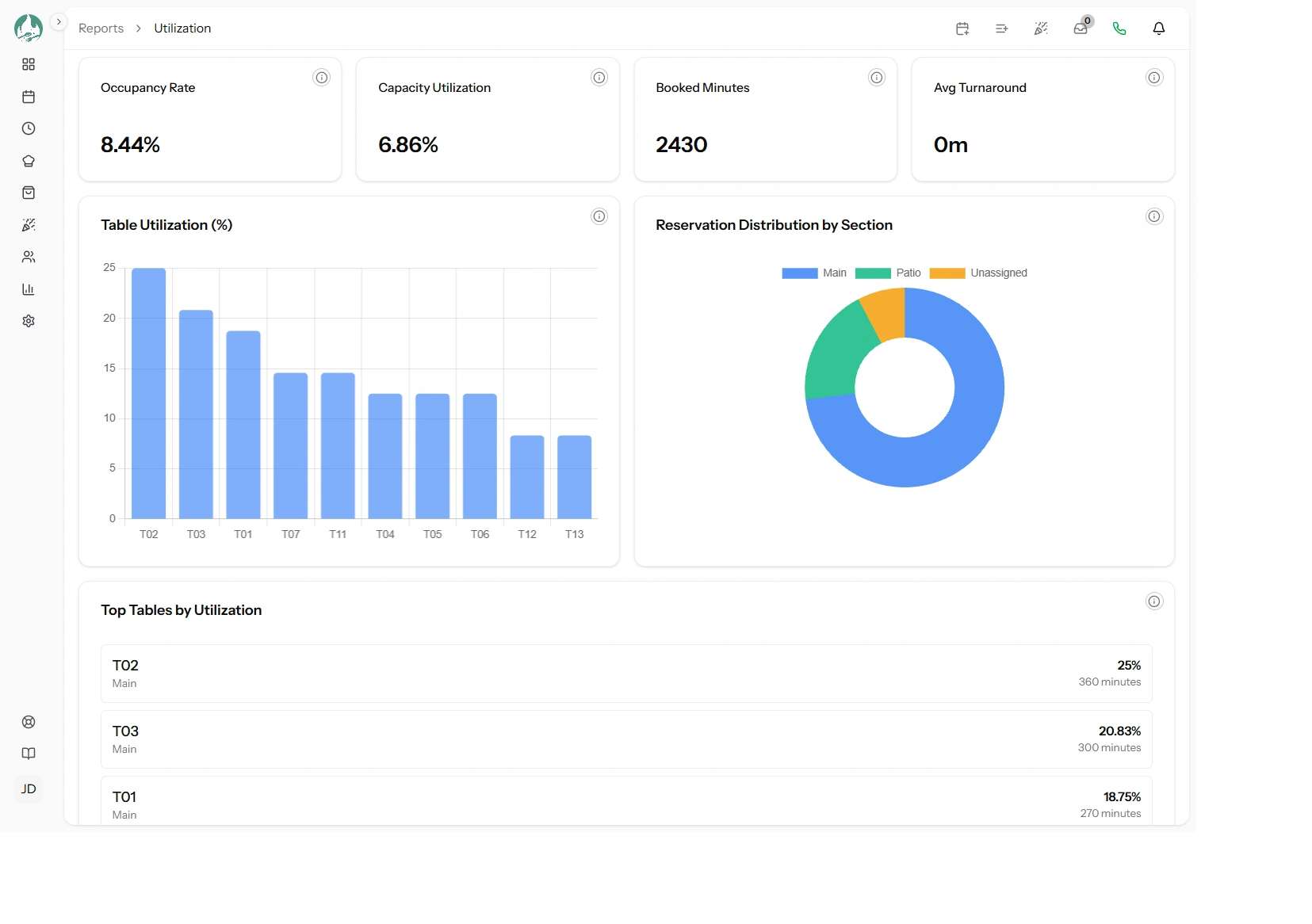
Task: Click the 6.86% capacity value
Action: click(x=408, y=145)
